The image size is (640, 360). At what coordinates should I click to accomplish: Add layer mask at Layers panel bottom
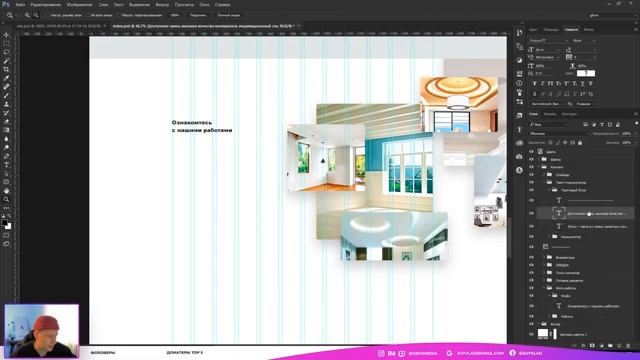[592, 346]
